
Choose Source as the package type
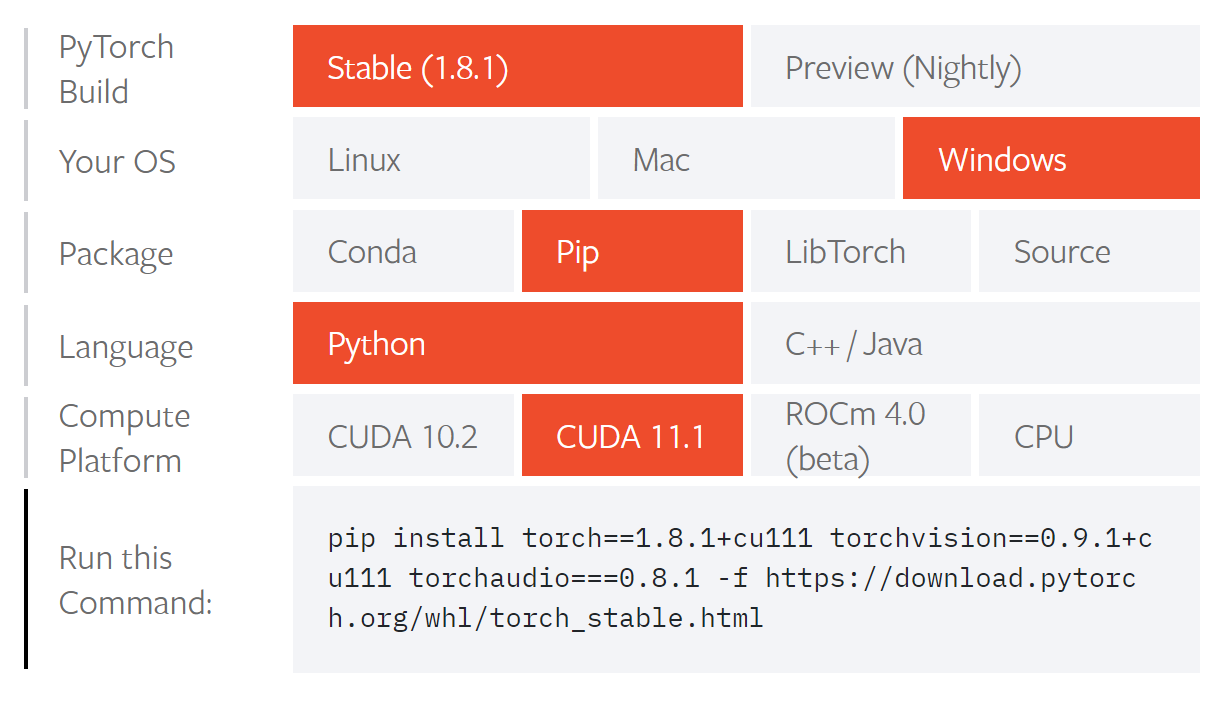[1088, 251]
